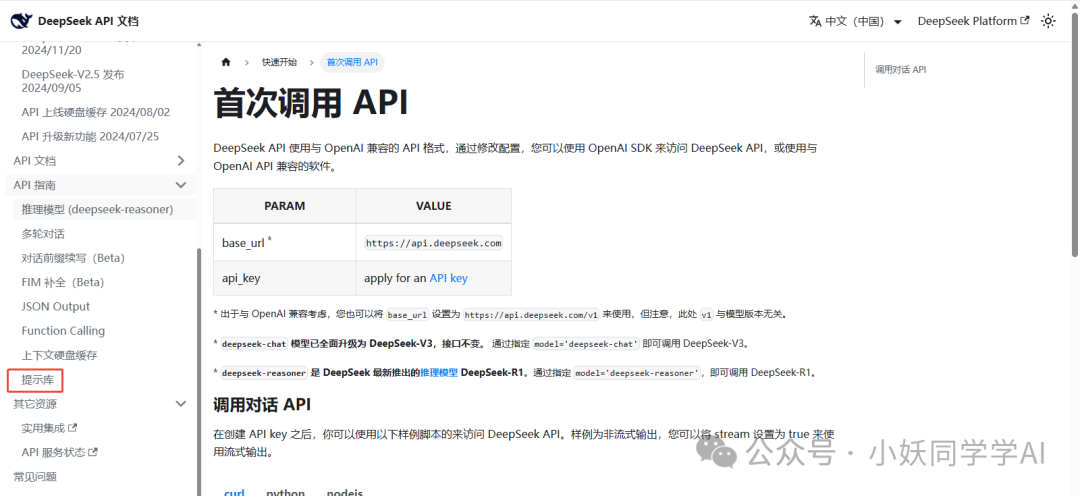1080x496 pixels.
Task: Click the PARAM column header
Action: tap(284, 206)
